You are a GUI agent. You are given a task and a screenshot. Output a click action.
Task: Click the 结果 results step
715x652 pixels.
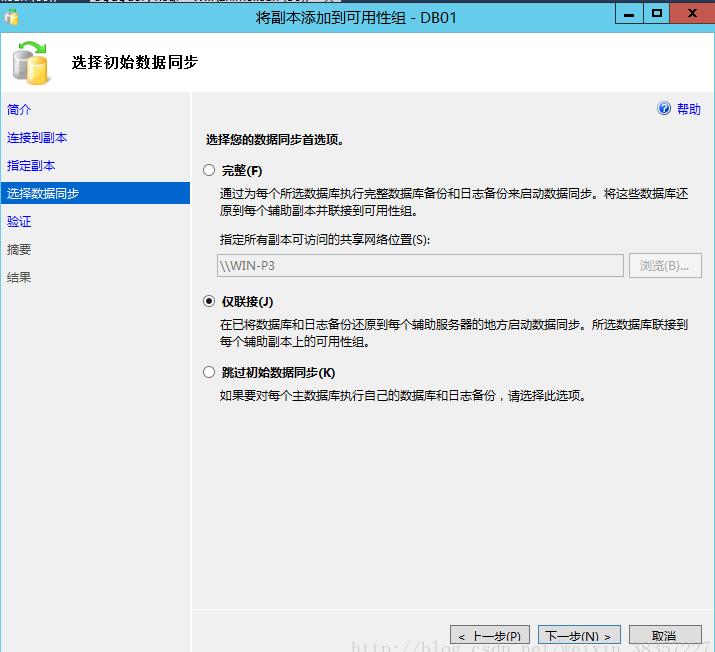point(19,277)
